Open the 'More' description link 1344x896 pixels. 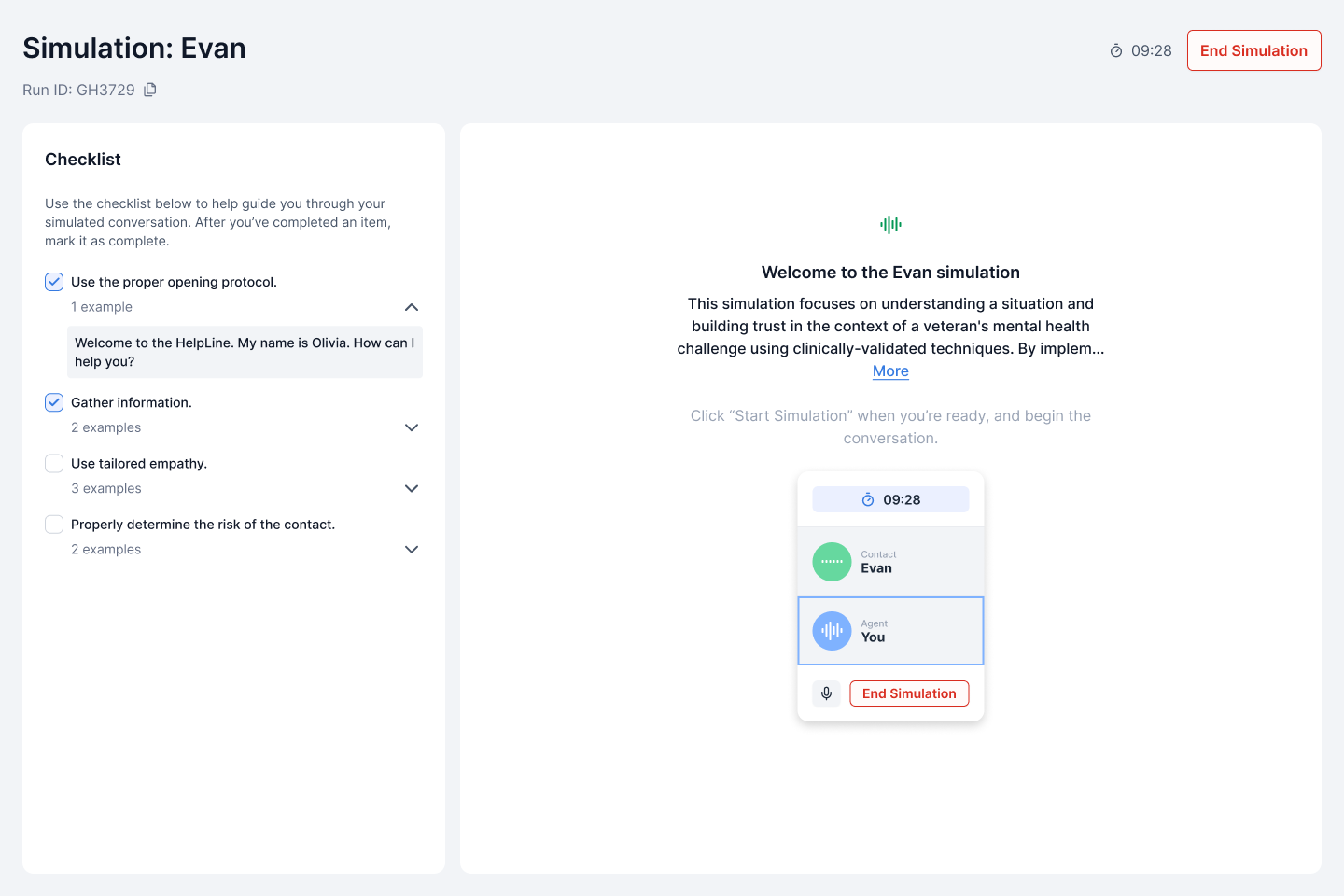click(x=890, y=371)
